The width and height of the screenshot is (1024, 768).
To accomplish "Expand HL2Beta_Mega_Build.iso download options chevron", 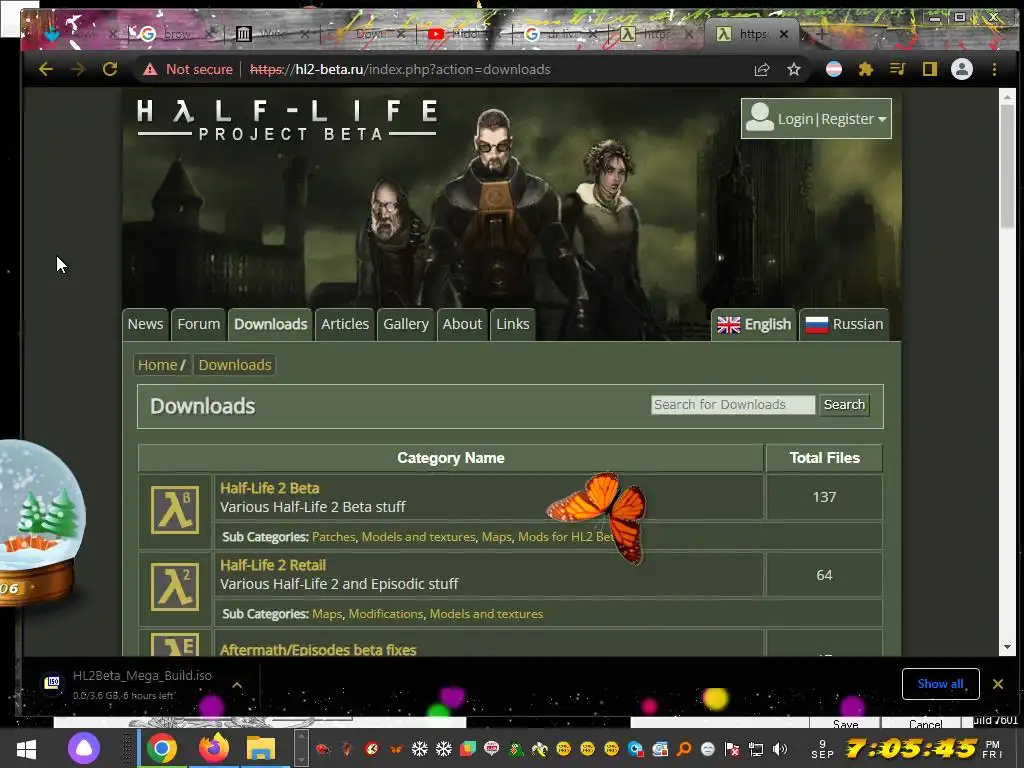I will [x=237, y=685].
